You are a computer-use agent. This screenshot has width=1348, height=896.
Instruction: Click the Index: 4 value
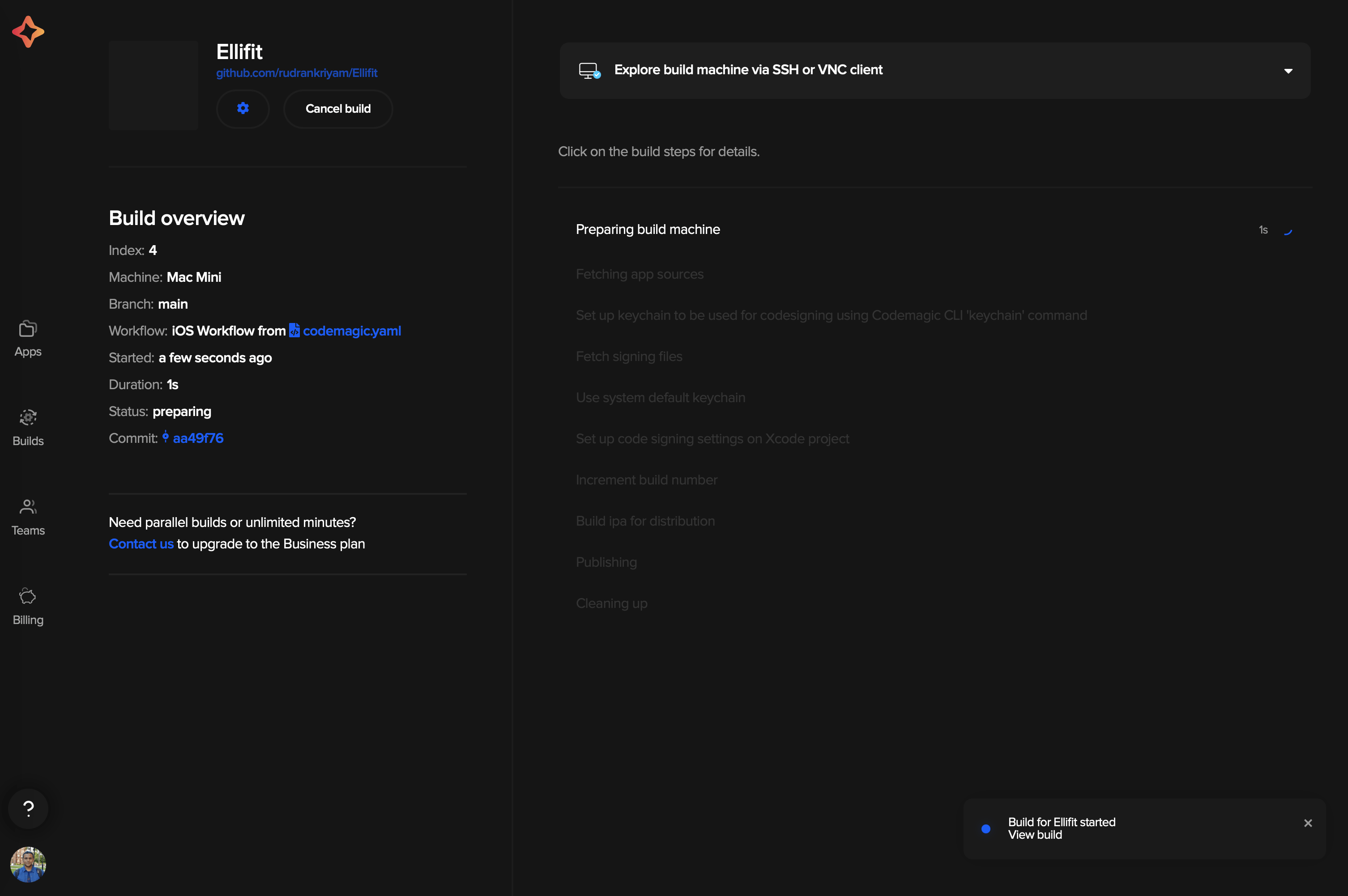tap(153, 251)
